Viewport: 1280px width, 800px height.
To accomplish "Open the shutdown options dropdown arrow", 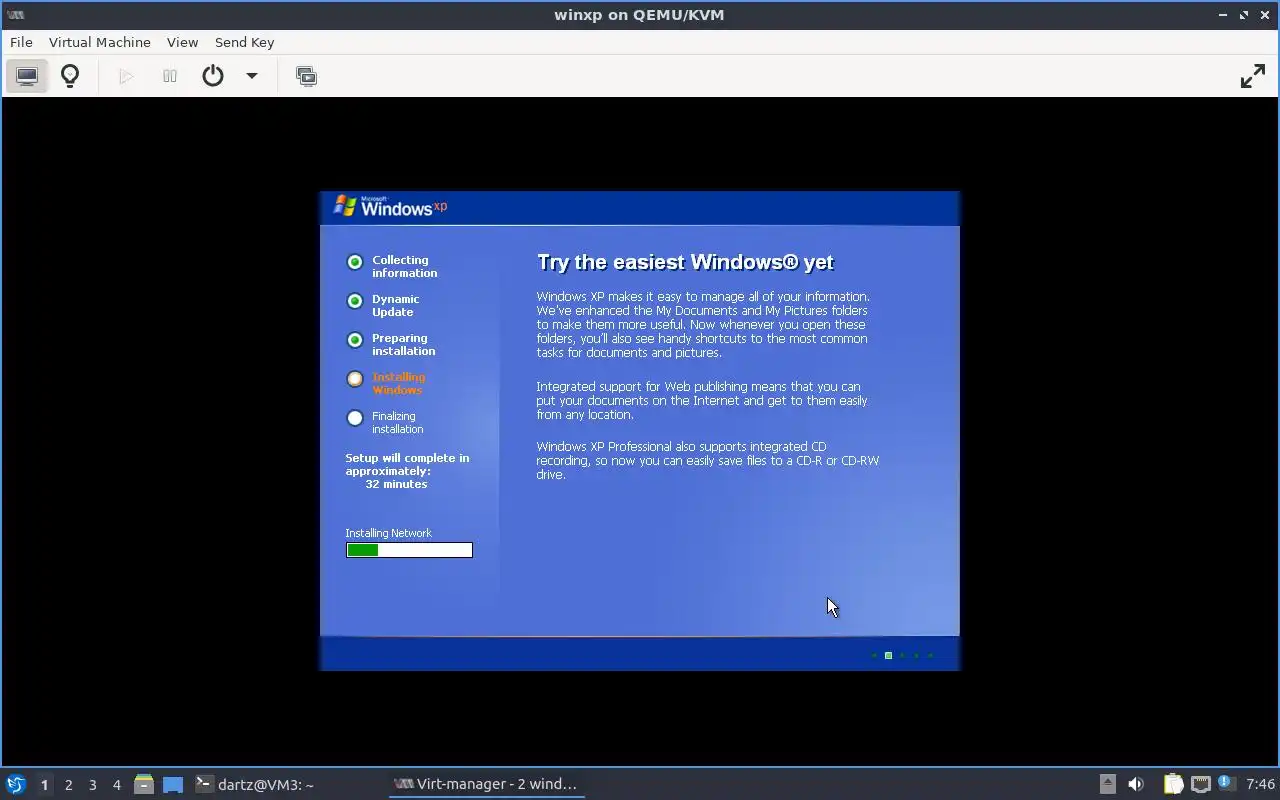I will tap(252, 76).
